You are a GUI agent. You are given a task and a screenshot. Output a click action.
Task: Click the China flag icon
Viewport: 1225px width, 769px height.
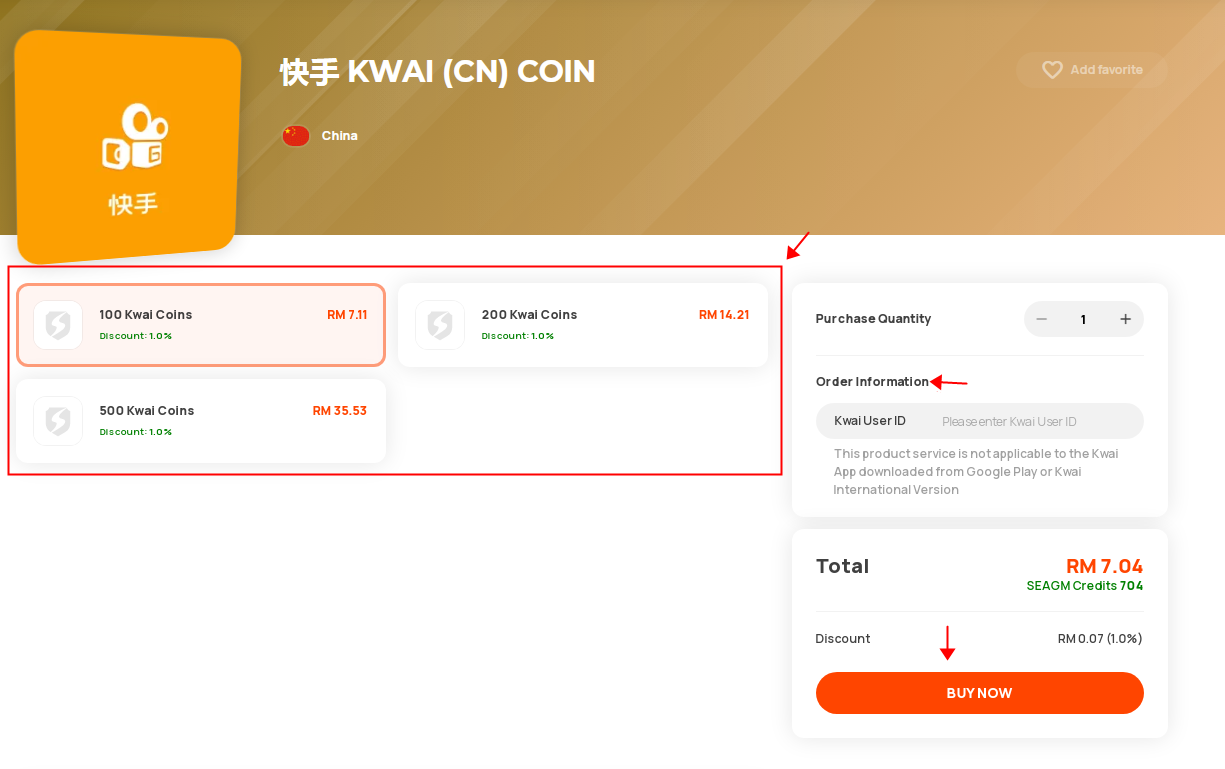click(x=296, y=136)
